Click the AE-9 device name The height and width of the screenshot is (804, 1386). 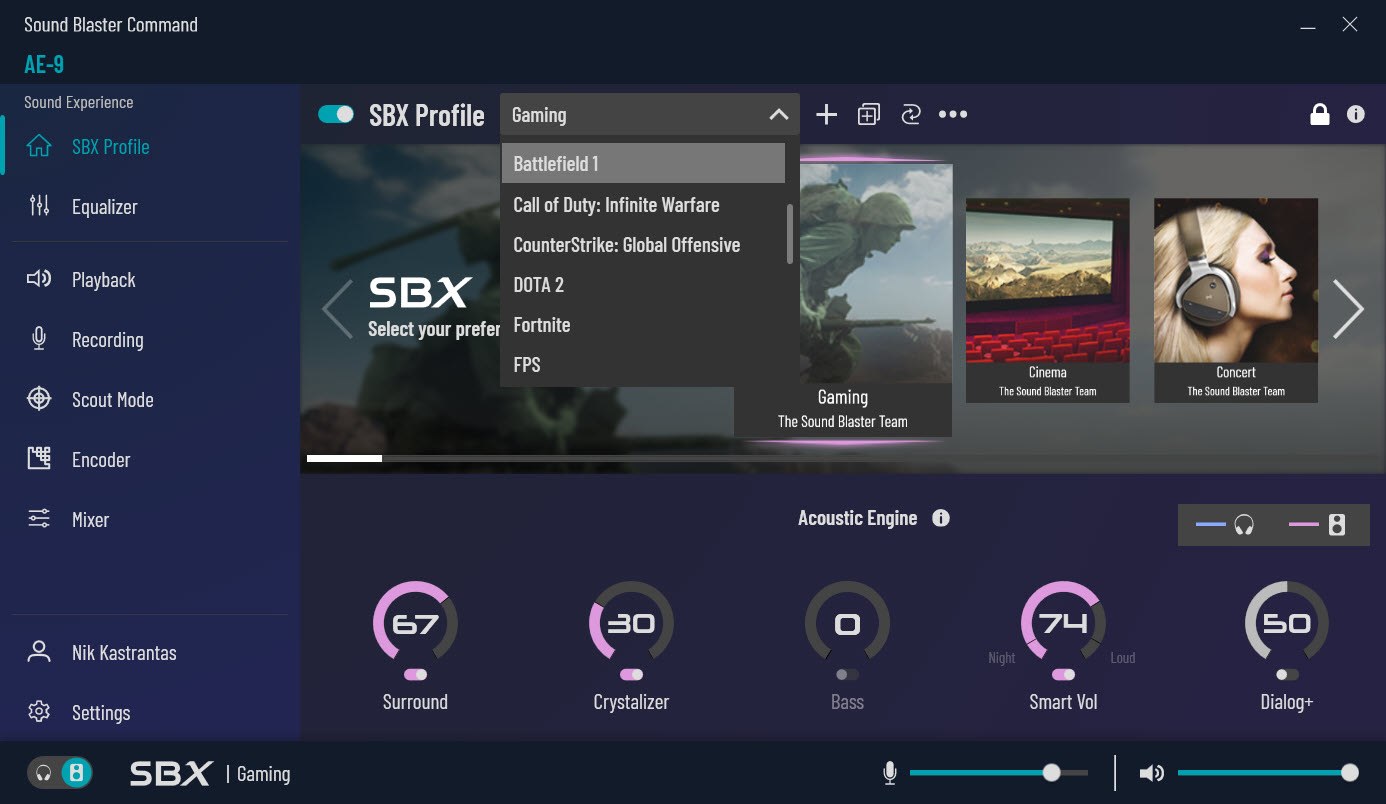pos(44,64)
